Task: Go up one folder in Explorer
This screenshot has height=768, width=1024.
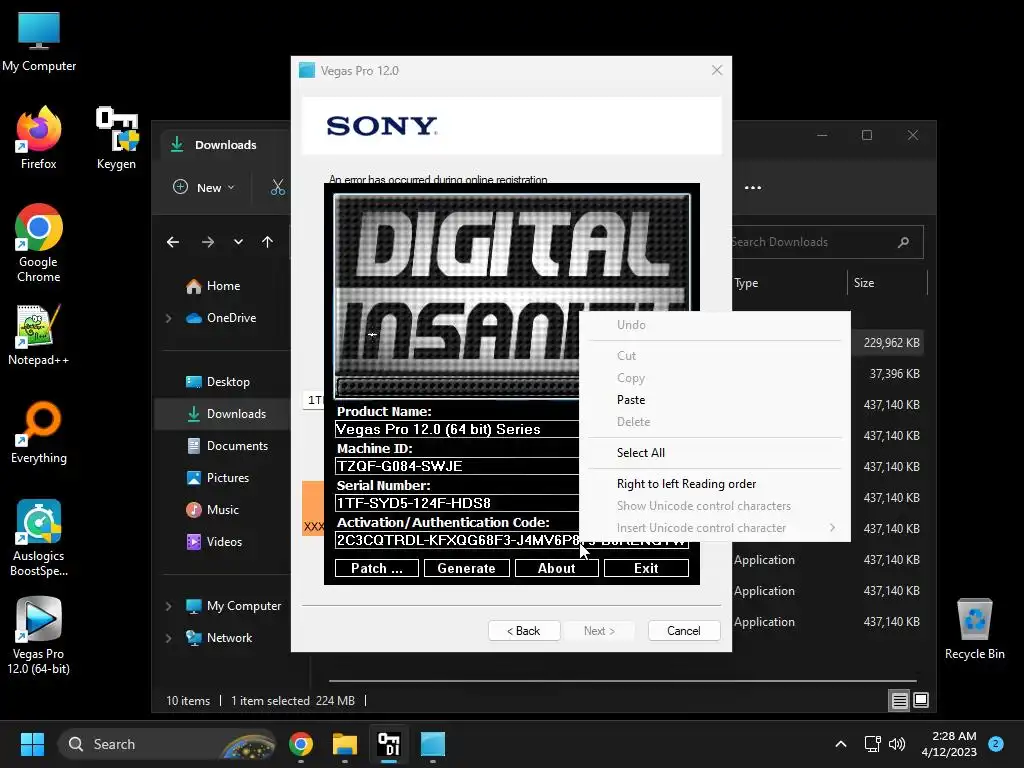Action: 267,242
